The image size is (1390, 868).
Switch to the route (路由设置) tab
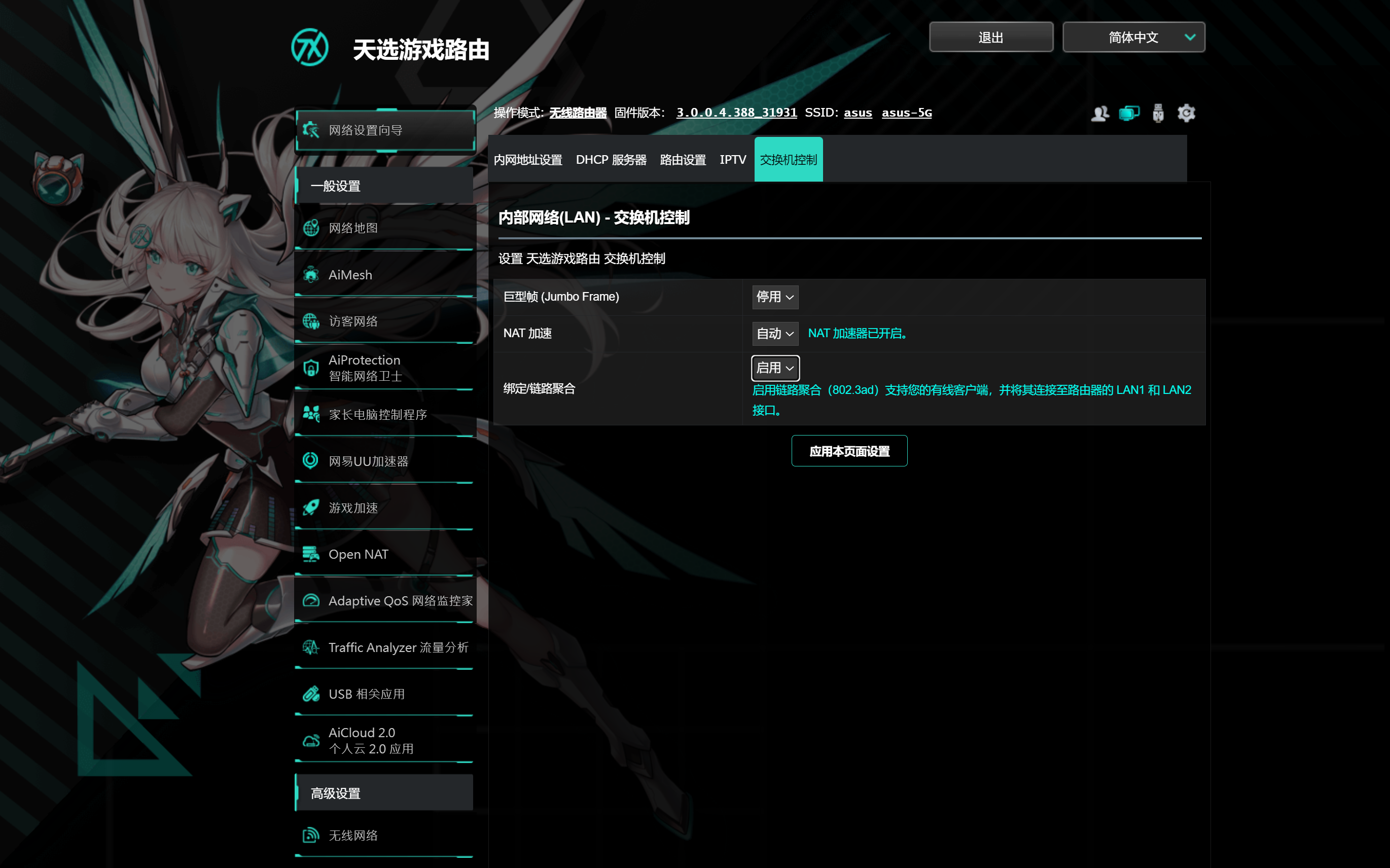tap(683, 160)
